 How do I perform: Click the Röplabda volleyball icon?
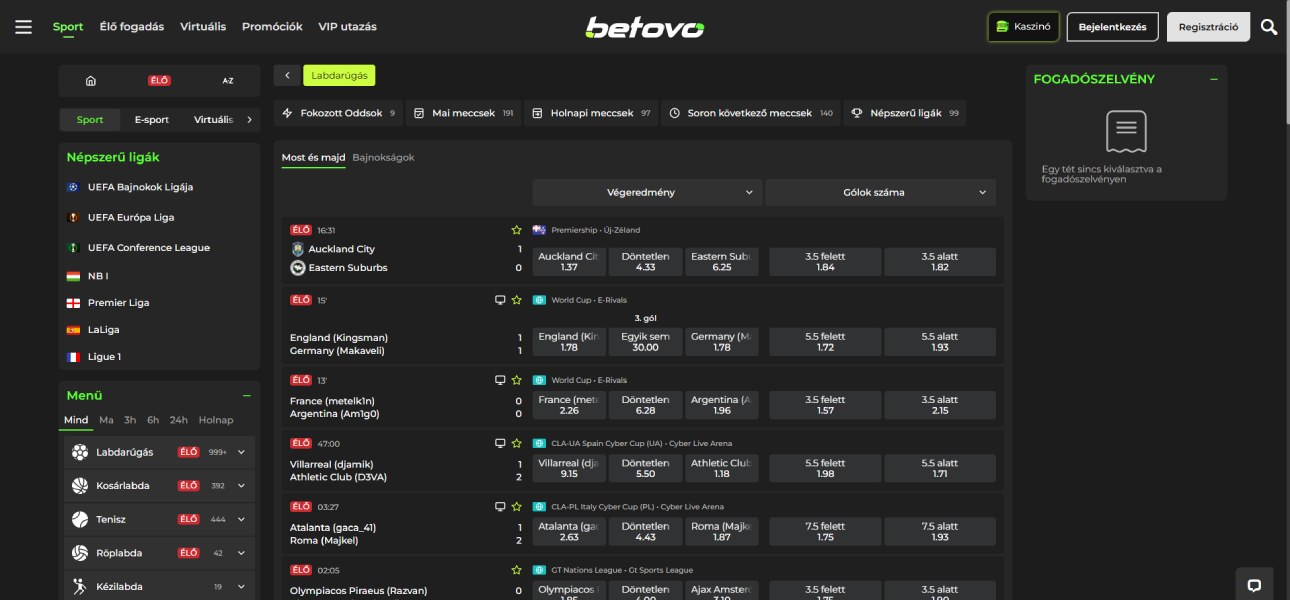pyautogui.click(x=80, y=553)
